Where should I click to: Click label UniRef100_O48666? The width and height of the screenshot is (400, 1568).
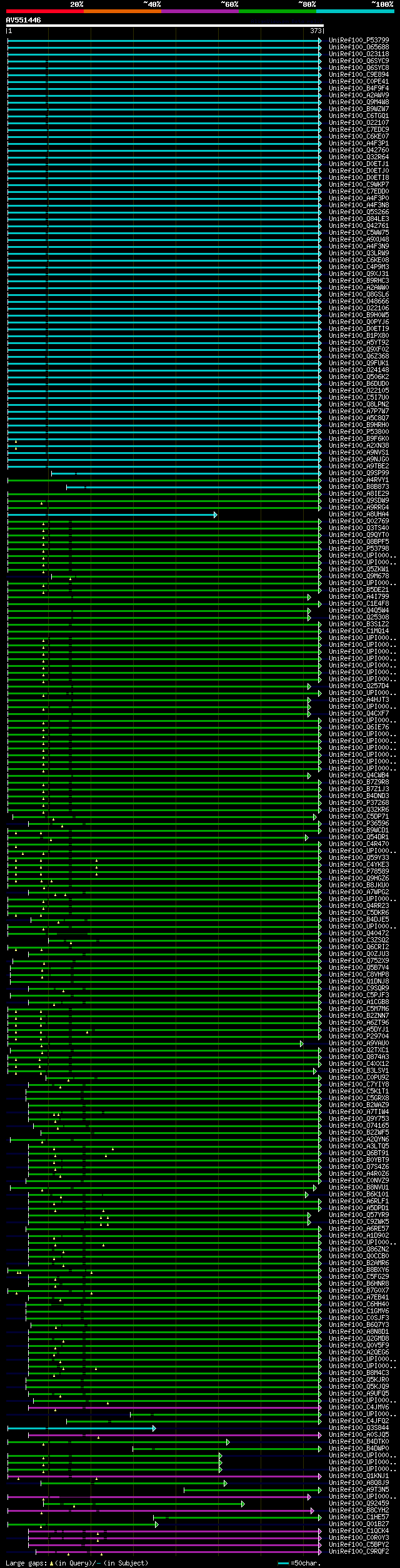[x=359, y=301]
